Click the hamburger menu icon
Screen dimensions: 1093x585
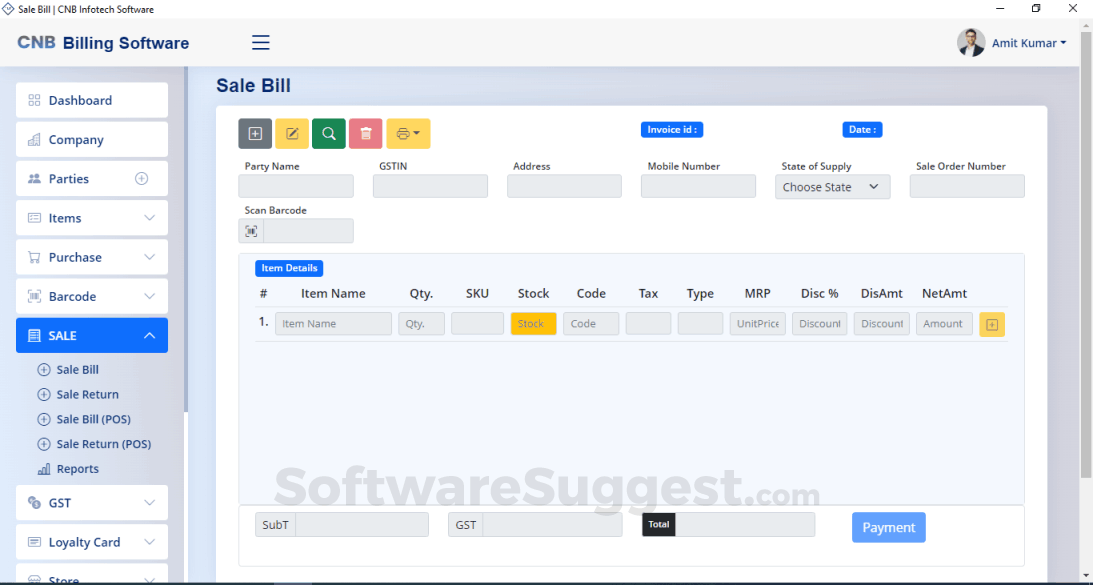(x=261, y=43)
